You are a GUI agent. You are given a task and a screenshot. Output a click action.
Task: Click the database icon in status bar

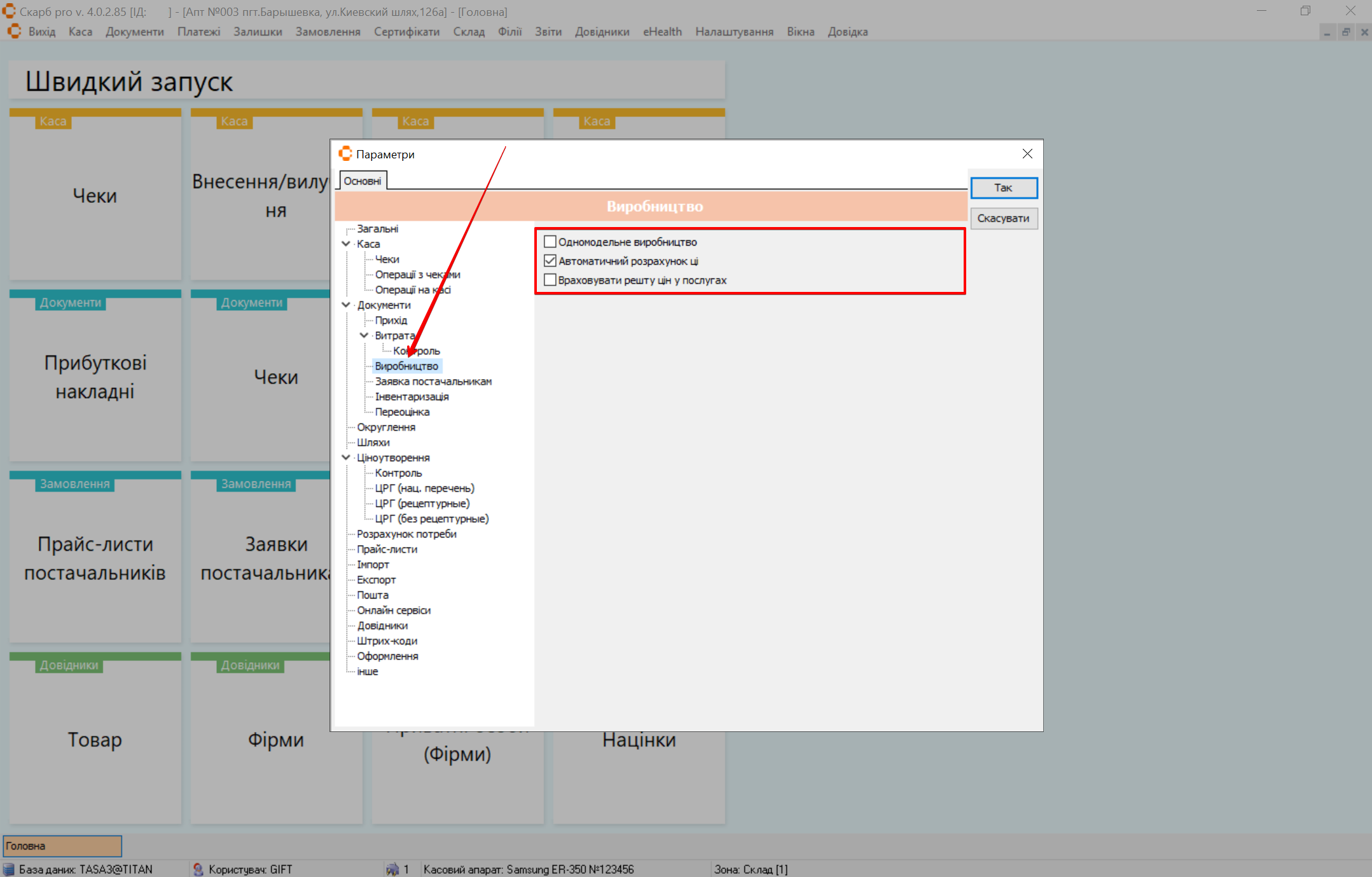coord(9,869)
